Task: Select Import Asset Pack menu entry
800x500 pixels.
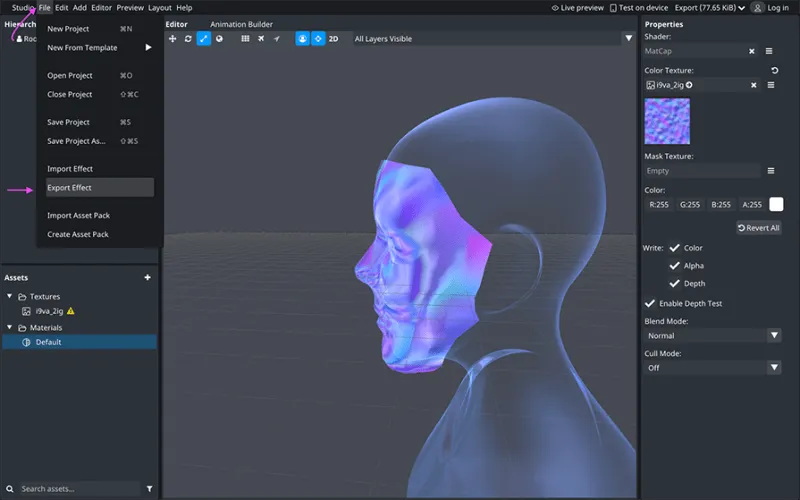Action: click(78, 215)
